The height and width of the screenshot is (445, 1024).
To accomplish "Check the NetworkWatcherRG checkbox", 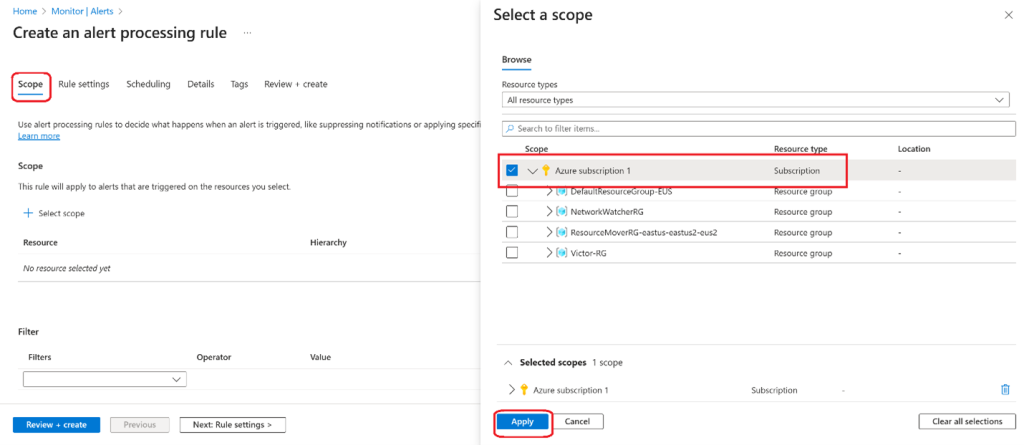I will [512, 212].
